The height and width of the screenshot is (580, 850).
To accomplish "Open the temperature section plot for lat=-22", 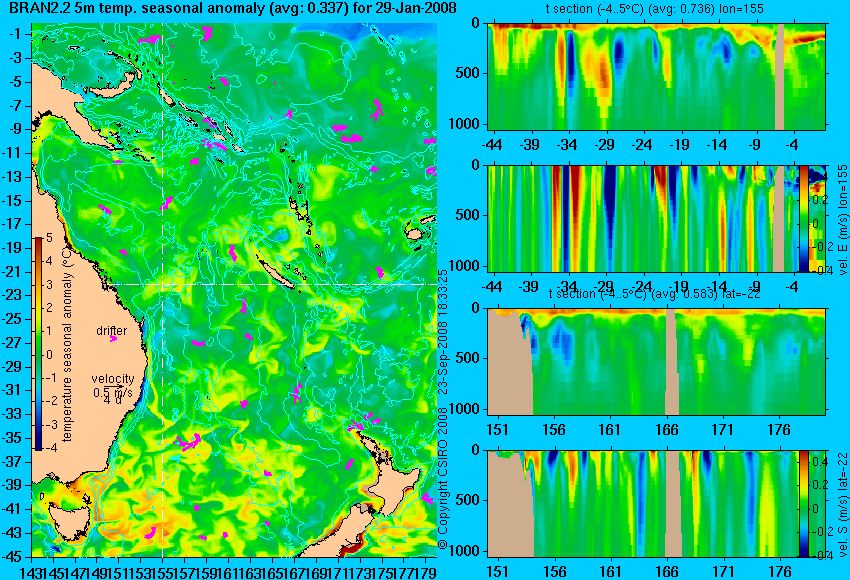I will [x=657, y=362].
